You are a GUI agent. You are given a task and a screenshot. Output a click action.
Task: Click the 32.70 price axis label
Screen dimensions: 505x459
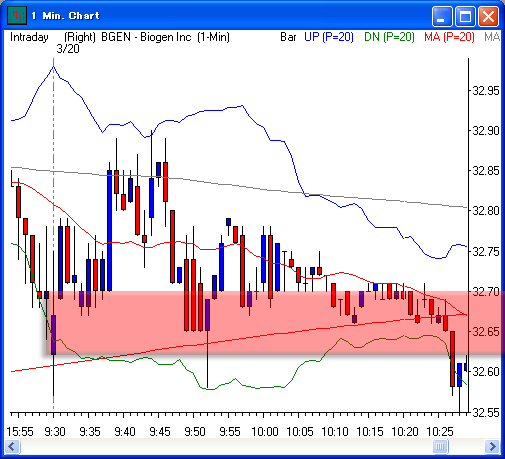(x=486, y=292)
